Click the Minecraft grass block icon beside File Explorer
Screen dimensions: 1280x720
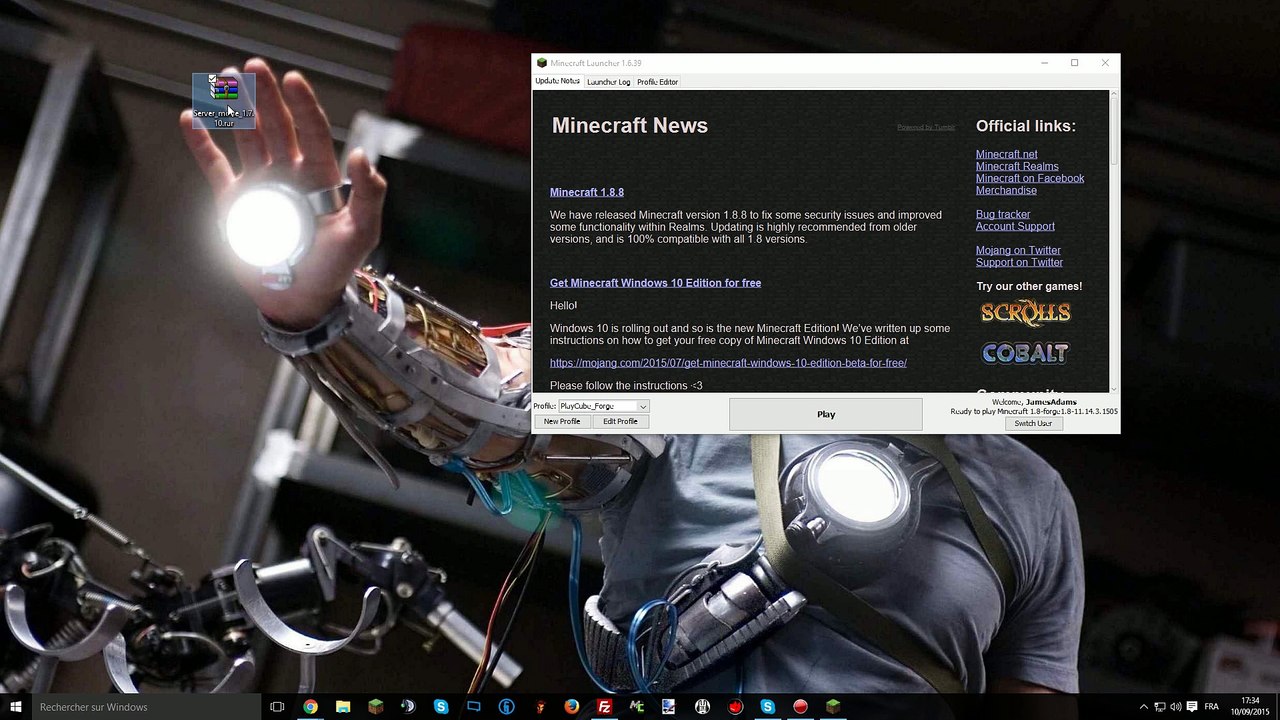(375, 707)
